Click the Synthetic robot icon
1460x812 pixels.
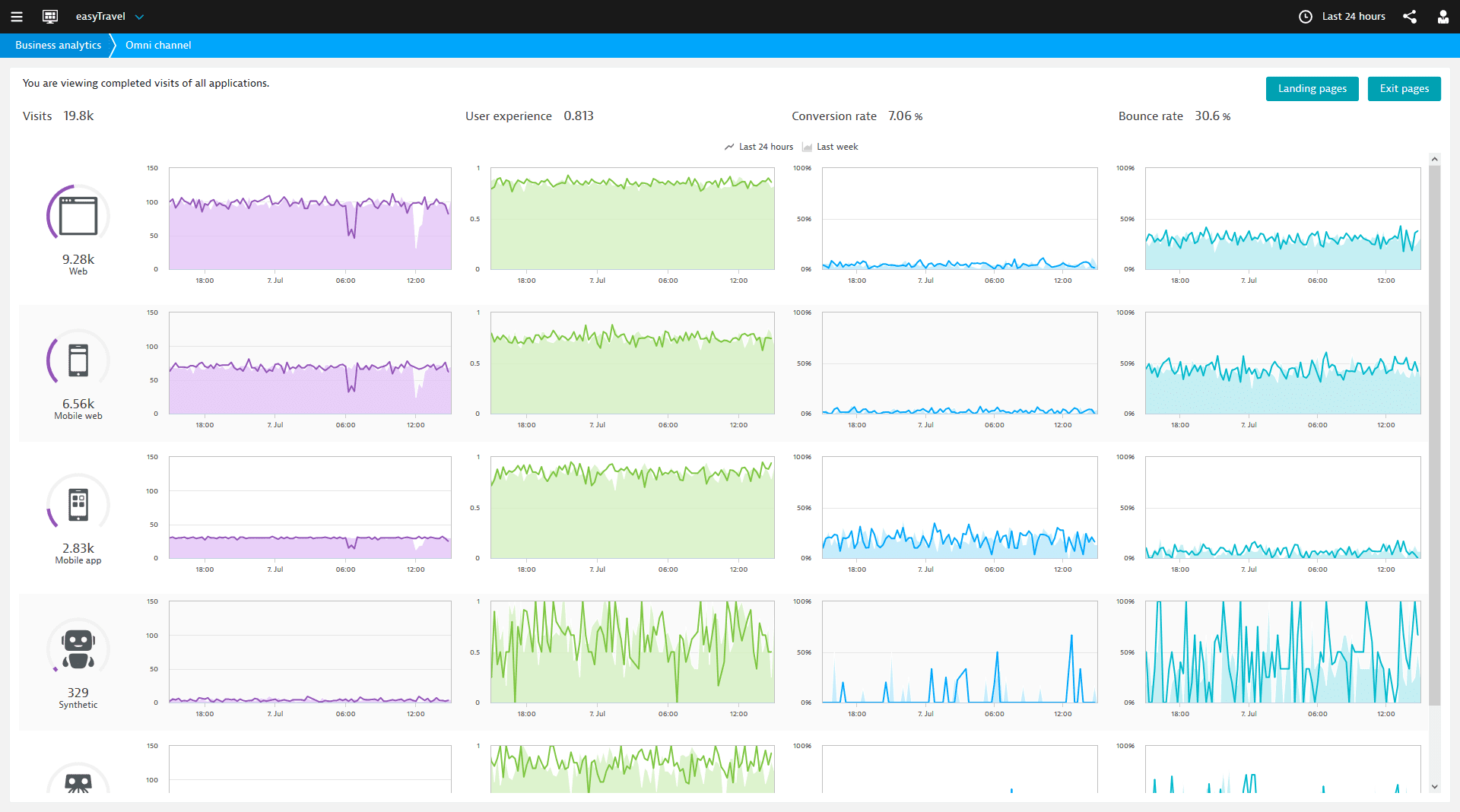click(x=78, y=649)
